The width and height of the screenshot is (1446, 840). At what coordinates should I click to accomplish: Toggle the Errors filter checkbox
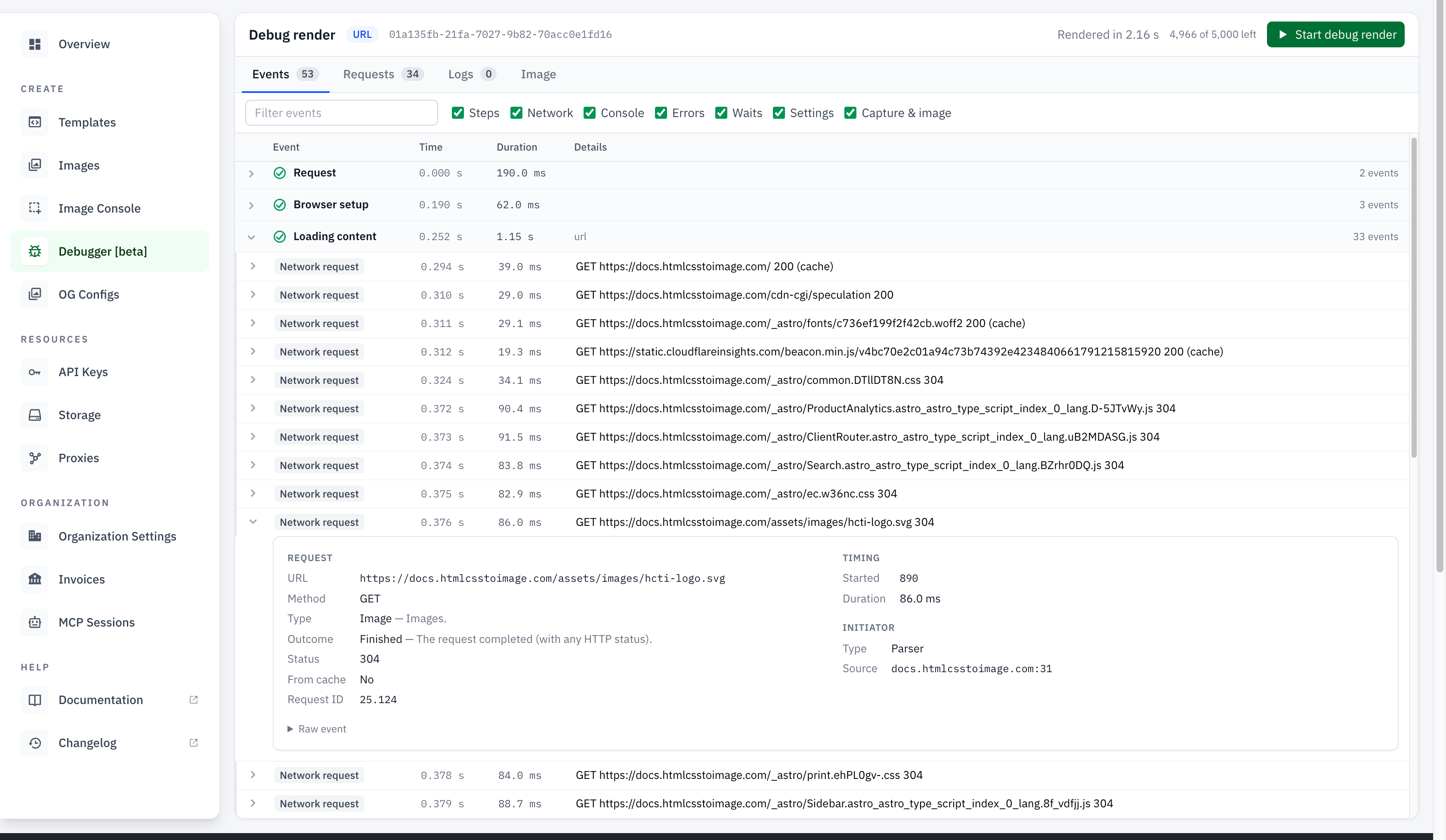661,113
